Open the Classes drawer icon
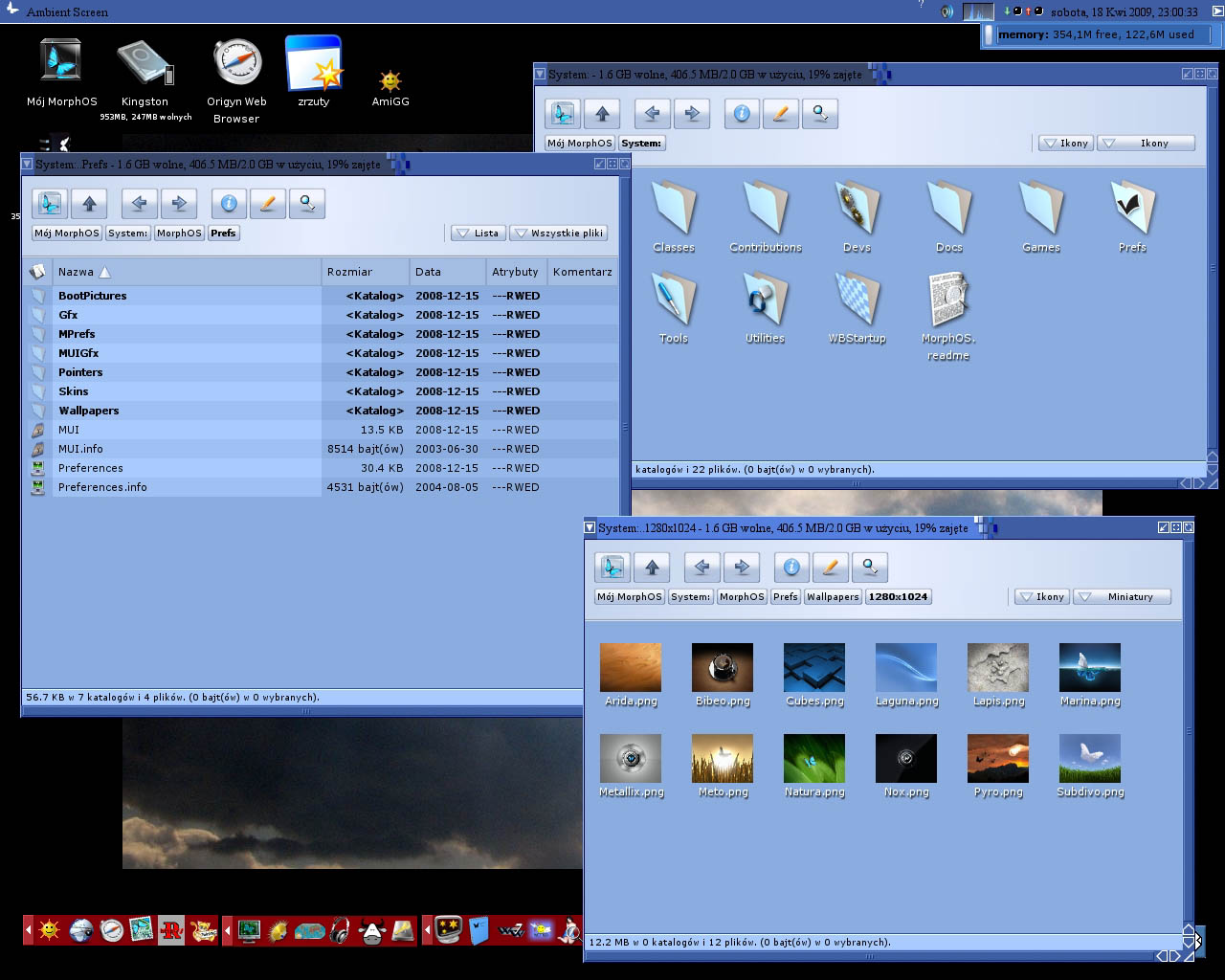 (674, 216)
